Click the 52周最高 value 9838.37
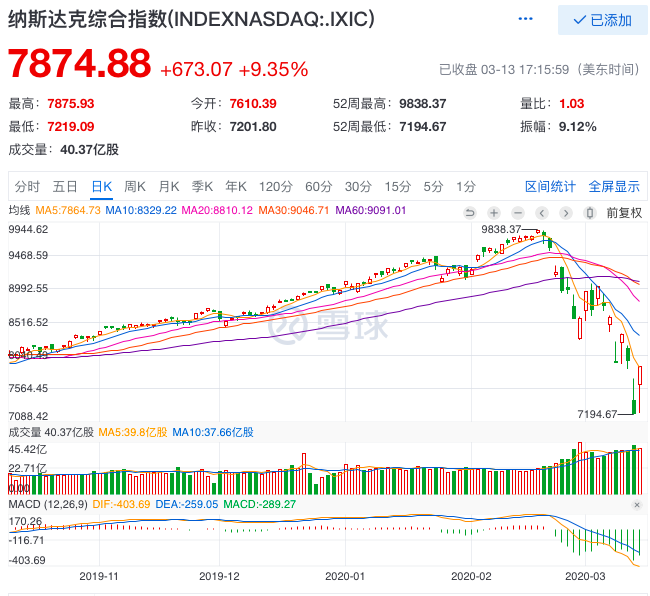This screenshot has height=596, width=650. point(423,104)
